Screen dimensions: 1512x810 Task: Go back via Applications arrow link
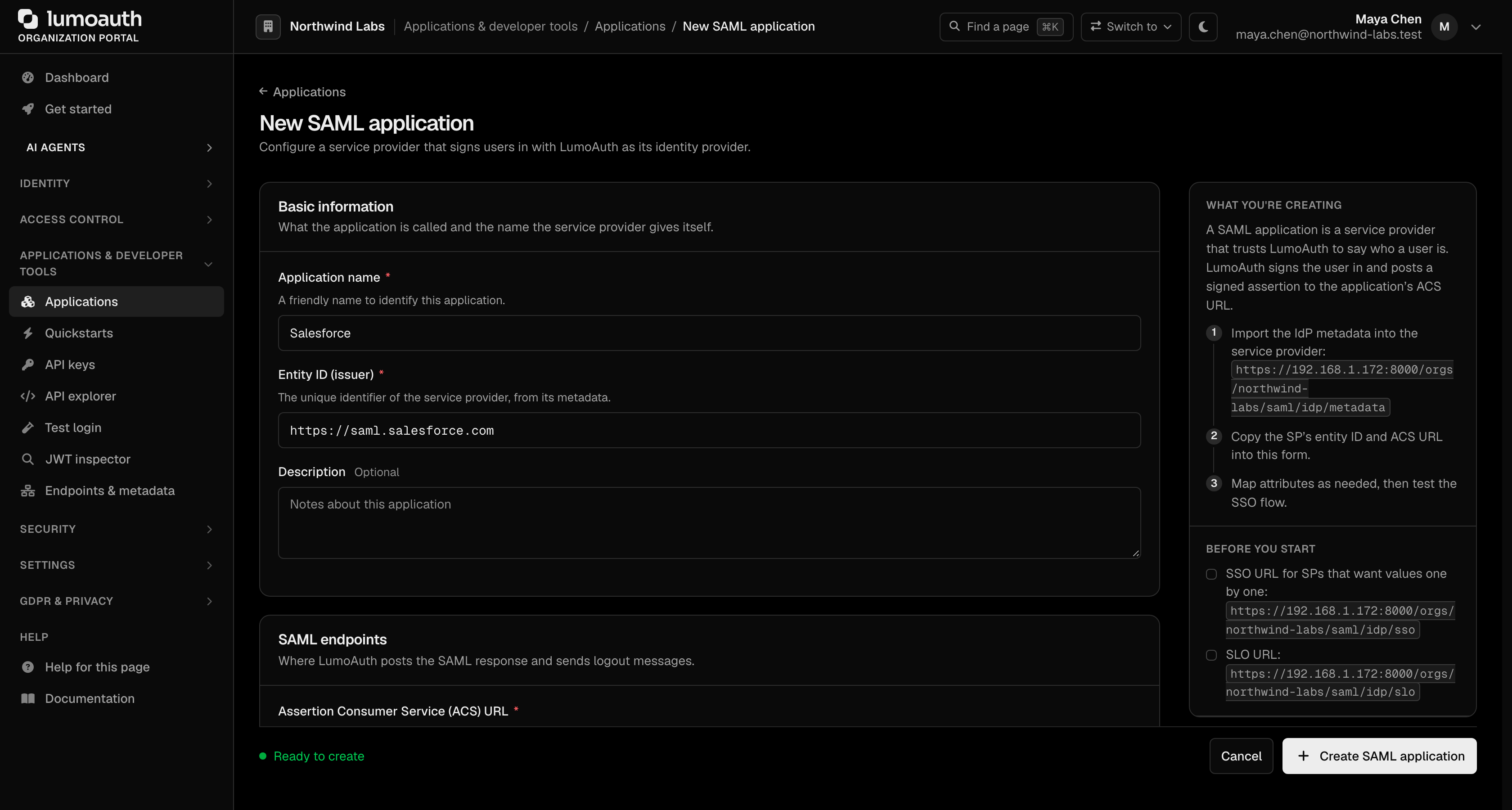[302, 92]
